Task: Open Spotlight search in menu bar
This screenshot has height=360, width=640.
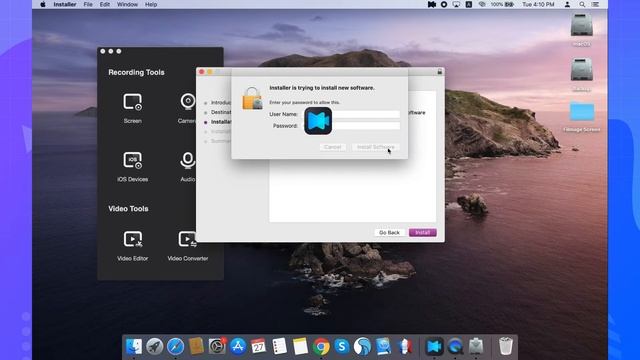Action: pyautogui.click(x=582, y=4)
